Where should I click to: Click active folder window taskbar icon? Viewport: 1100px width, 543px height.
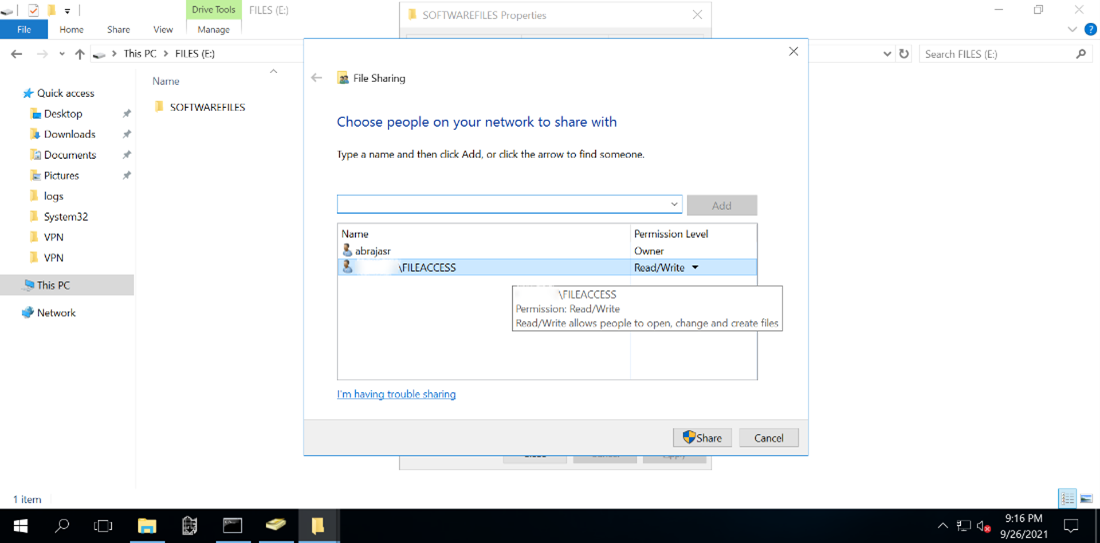click(x=317, y=525)
